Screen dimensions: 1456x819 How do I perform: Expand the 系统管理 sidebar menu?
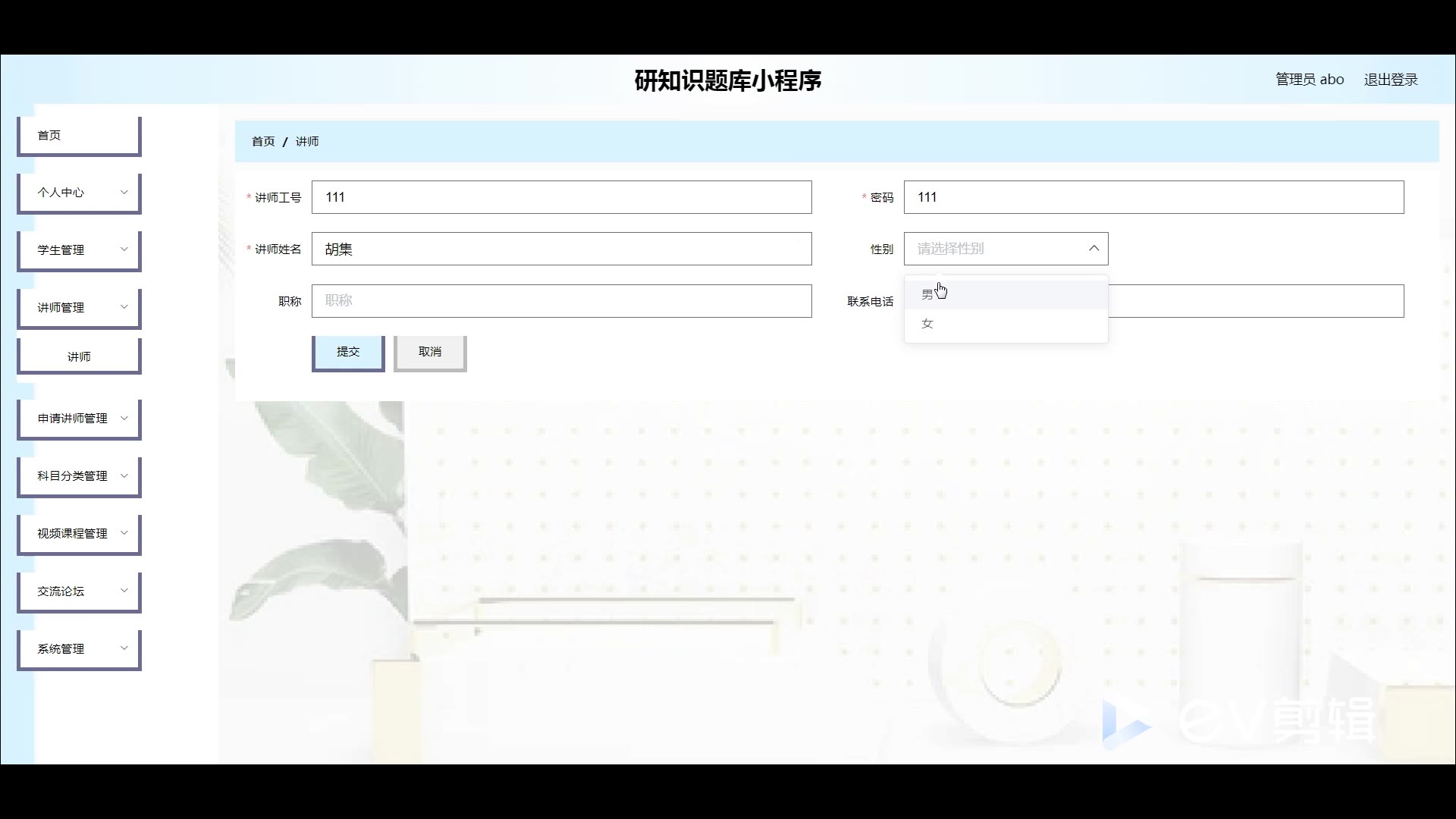coord(79,649)
